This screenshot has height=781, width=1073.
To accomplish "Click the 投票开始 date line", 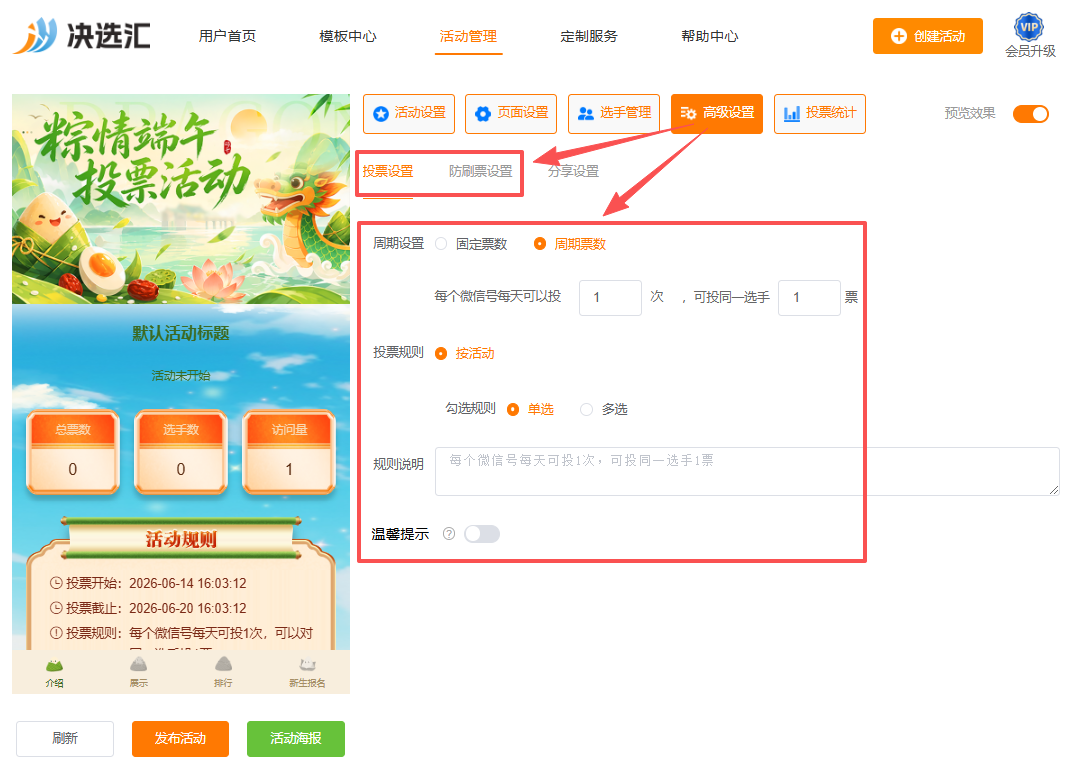I will pos(148,583).
